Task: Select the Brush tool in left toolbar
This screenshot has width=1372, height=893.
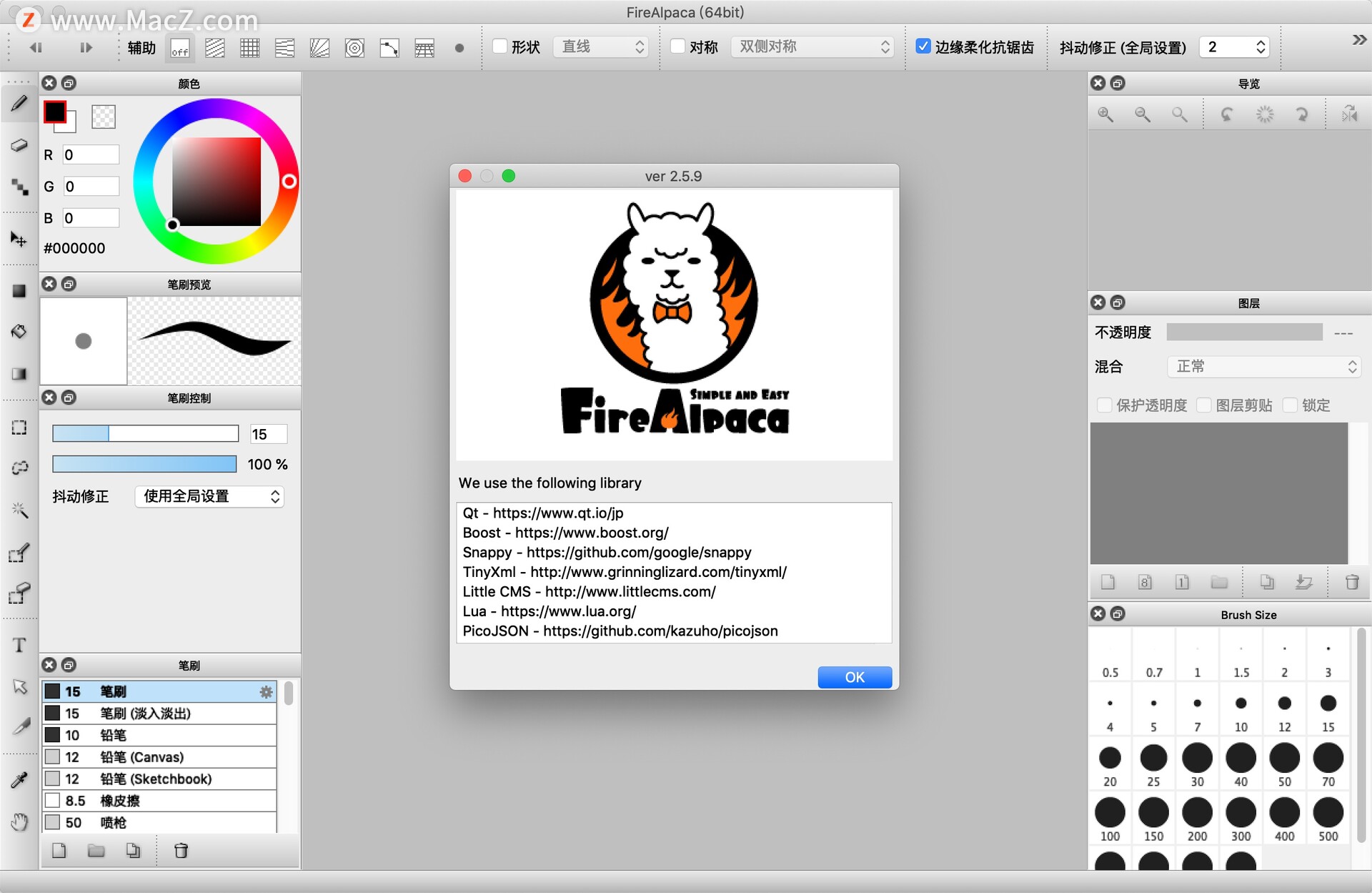Action: point(19,104)
